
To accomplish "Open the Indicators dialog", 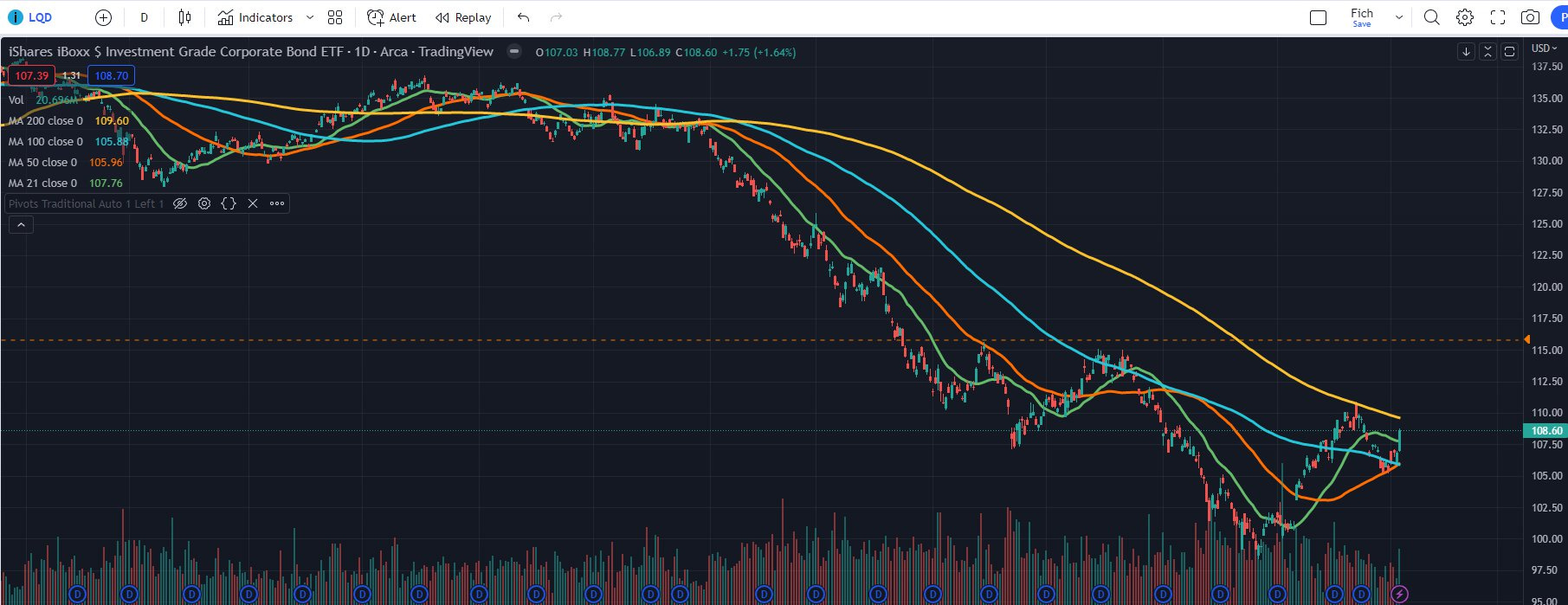I will coord(255,17).
